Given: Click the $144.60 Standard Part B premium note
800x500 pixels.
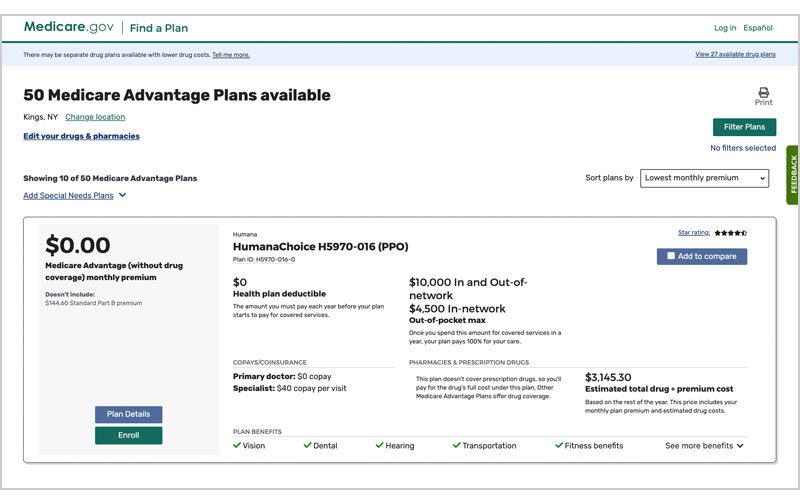Looking at the screenshot, I should [x=93, y=303].
